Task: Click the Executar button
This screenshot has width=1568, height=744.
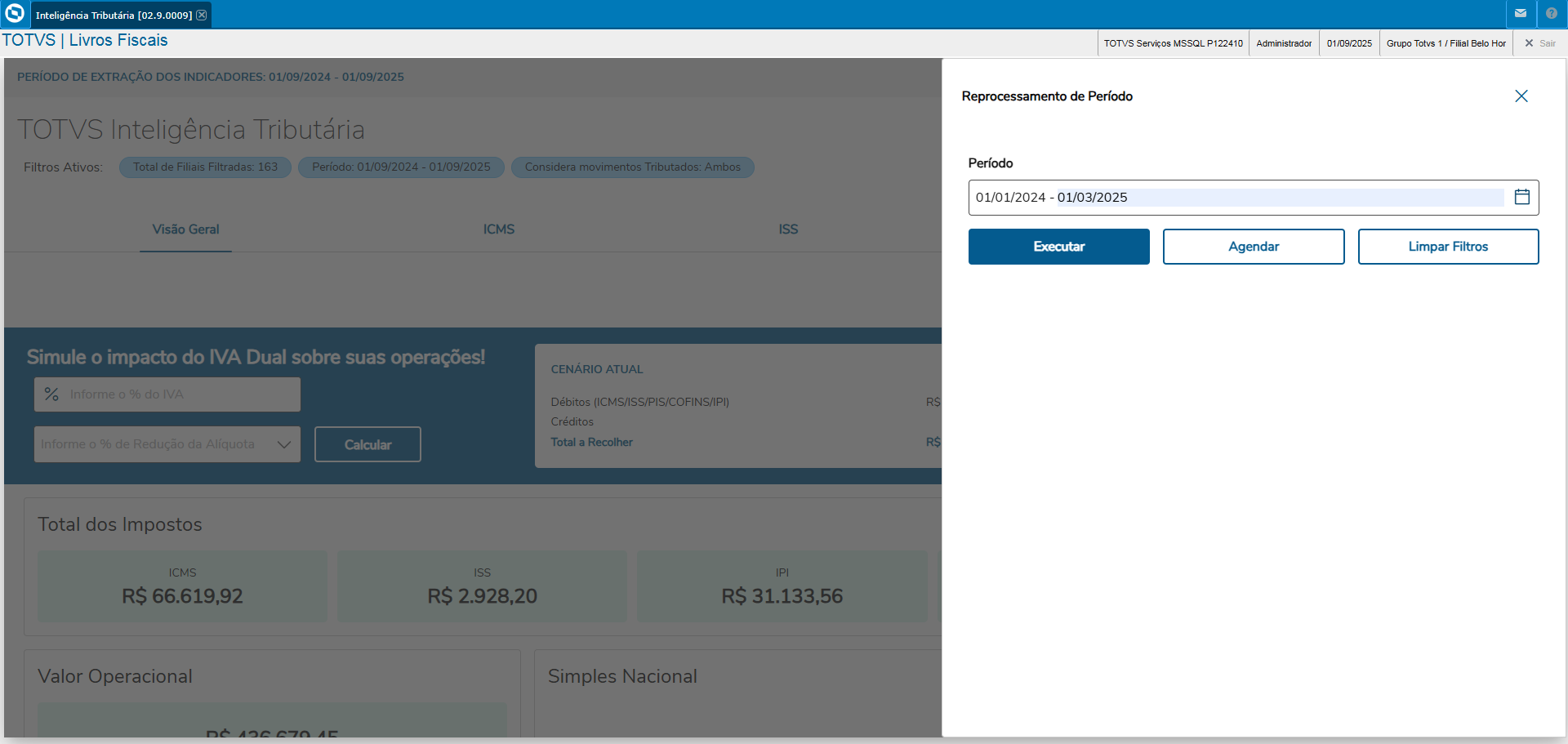Action: tap(1059, 247)
